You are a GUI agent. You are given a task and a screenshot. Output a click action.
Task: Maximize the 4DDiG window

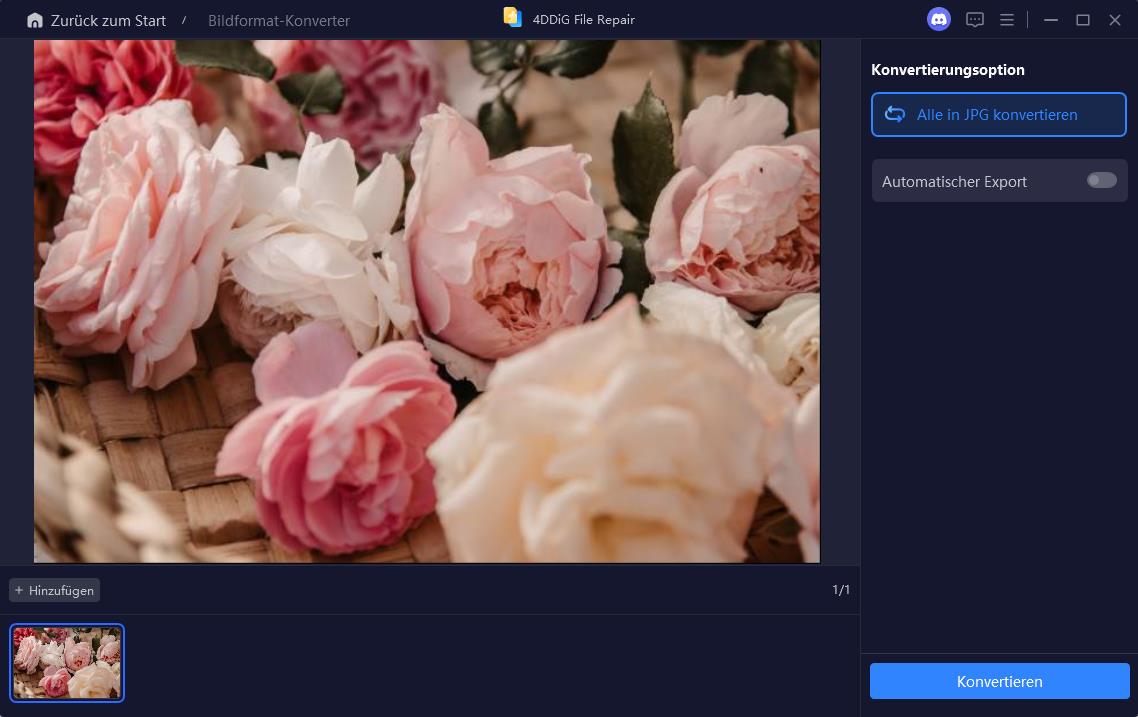(x=1083, y=20)
